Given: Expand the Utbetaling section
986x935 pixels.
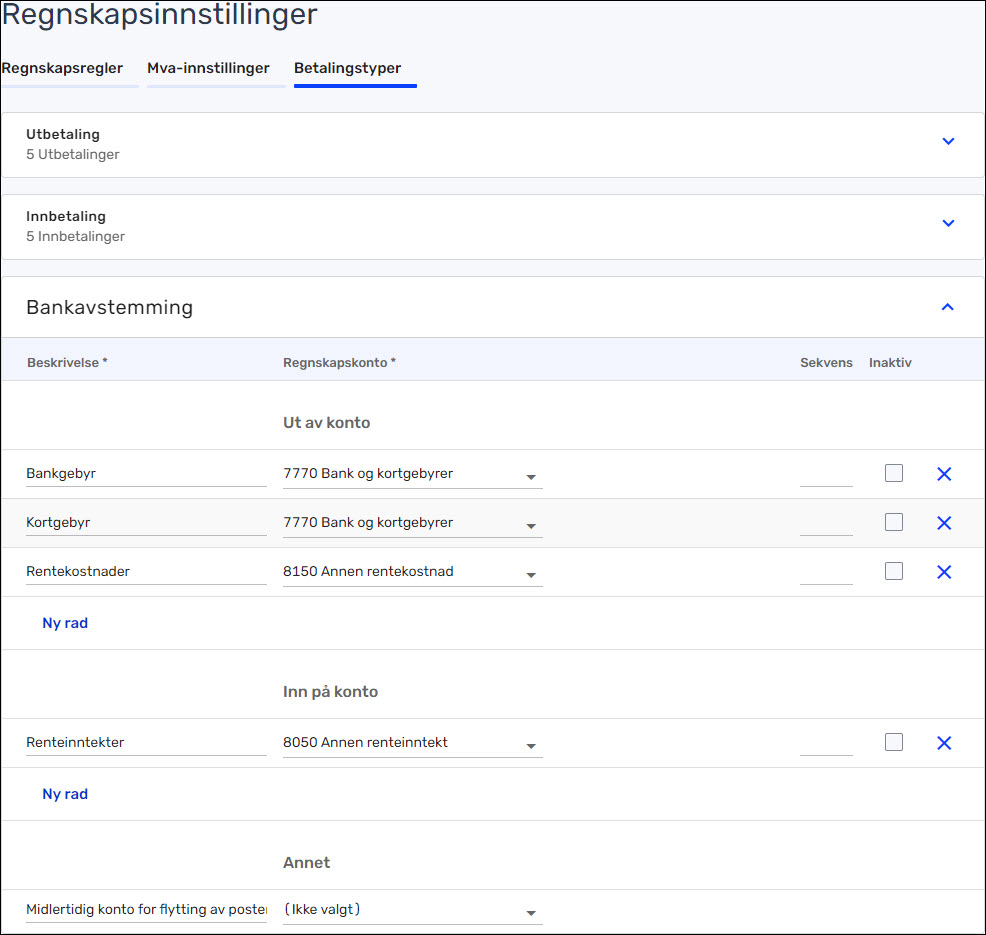Looking at the screenshot, I should pyautogui.click(x=948, y=141).
